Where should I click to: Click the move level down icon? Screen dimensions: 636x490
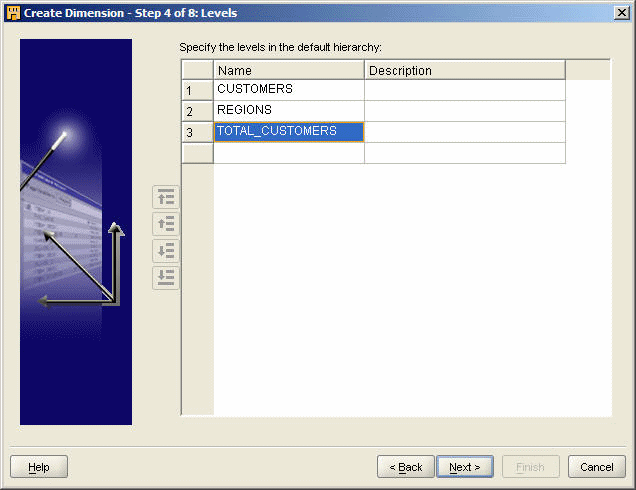coord(166,251)
